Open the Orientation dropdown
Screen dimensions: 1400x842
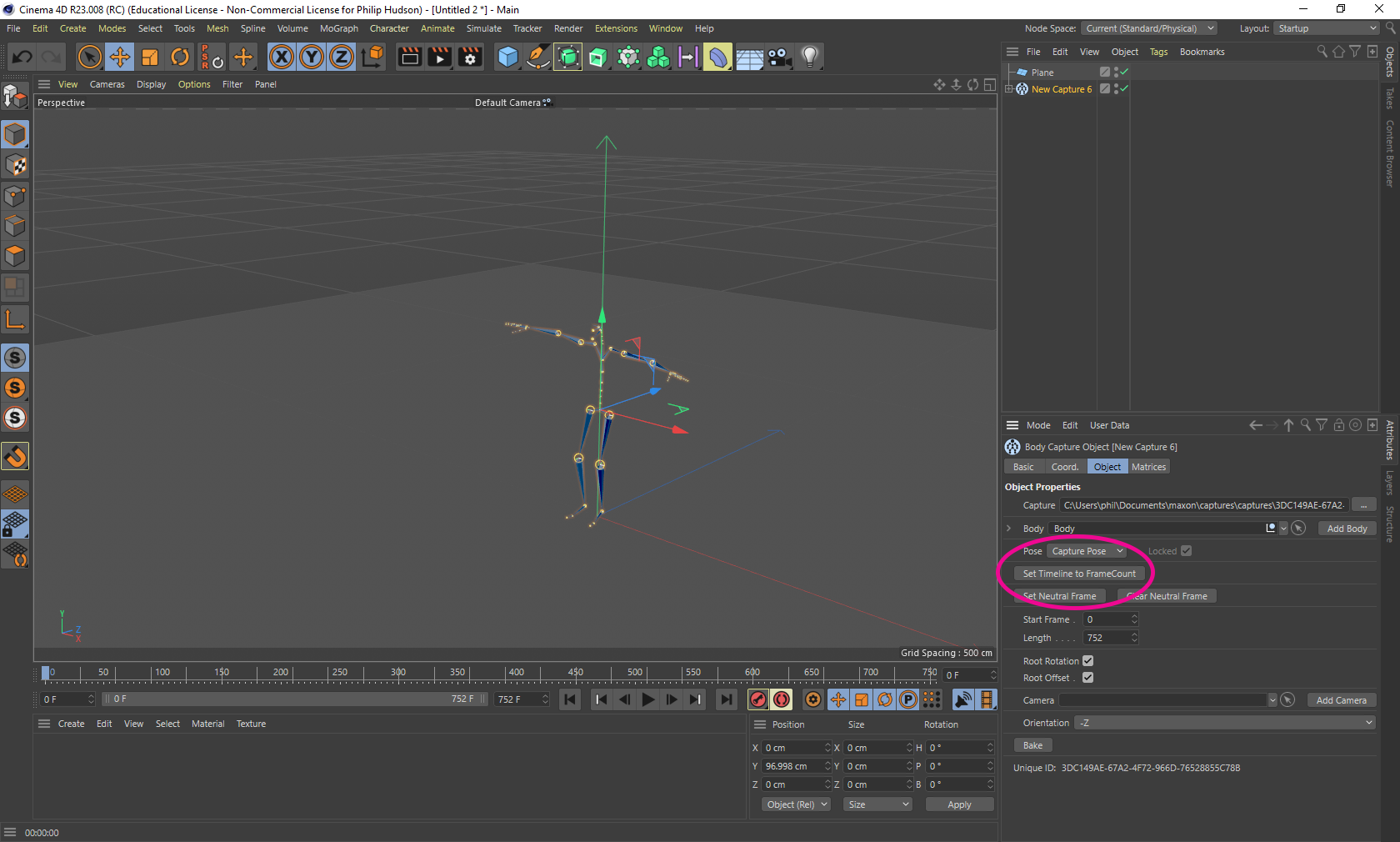[x=1224, y=723]
